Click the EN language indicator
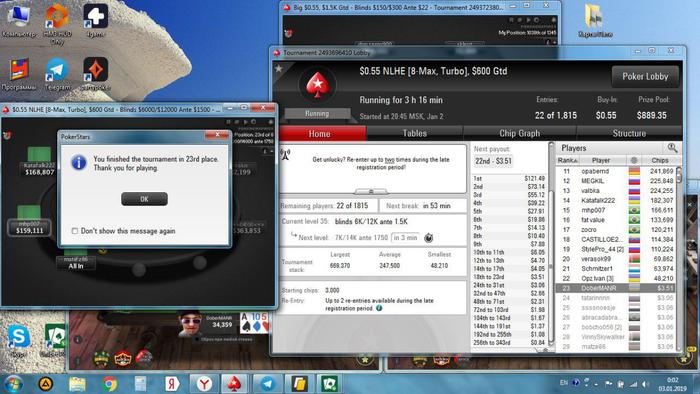This screenshot has height=394, width=700. click(564, 383)
